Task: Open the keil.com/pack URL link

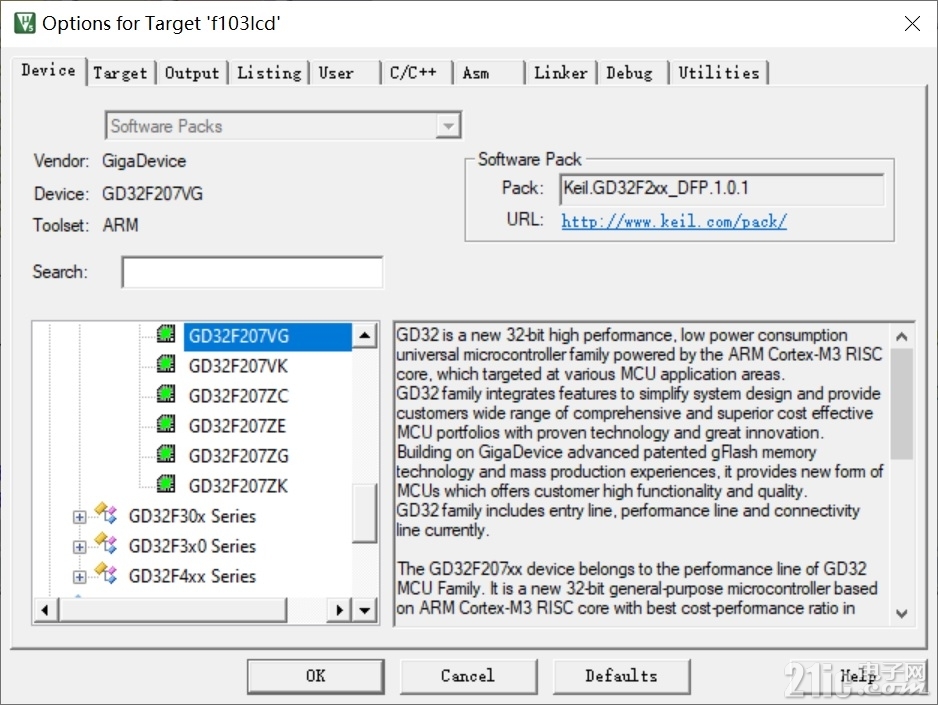Action: click(x=674, y=221)
